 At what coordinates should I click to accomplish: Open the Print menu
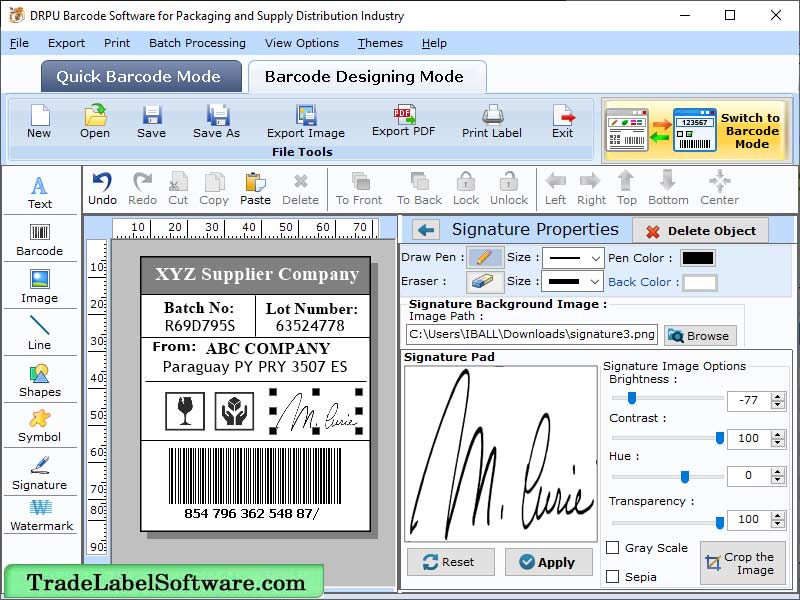point(117,43)
